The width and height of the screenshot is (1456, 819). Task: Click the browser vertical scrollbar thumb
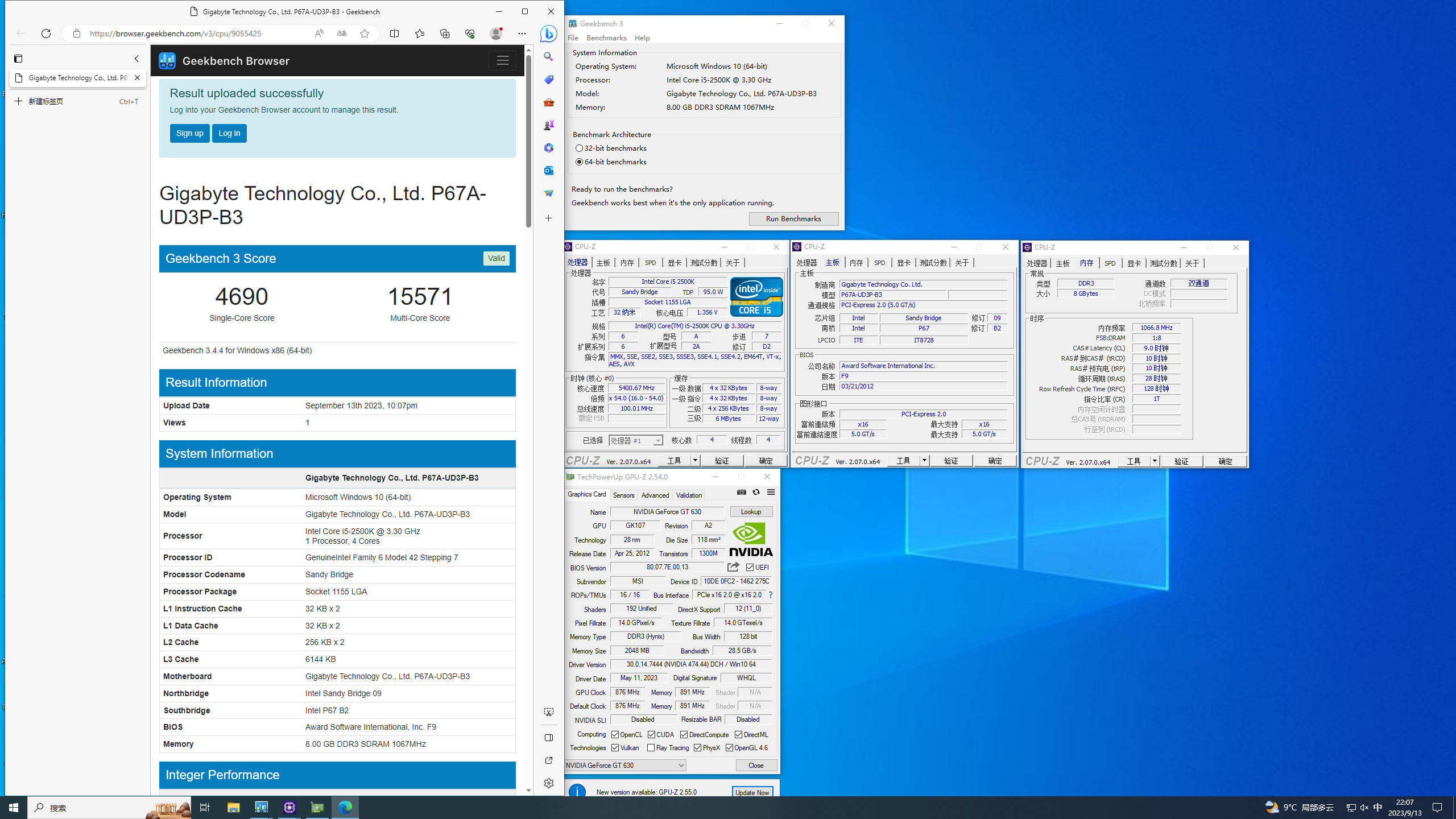528,141
